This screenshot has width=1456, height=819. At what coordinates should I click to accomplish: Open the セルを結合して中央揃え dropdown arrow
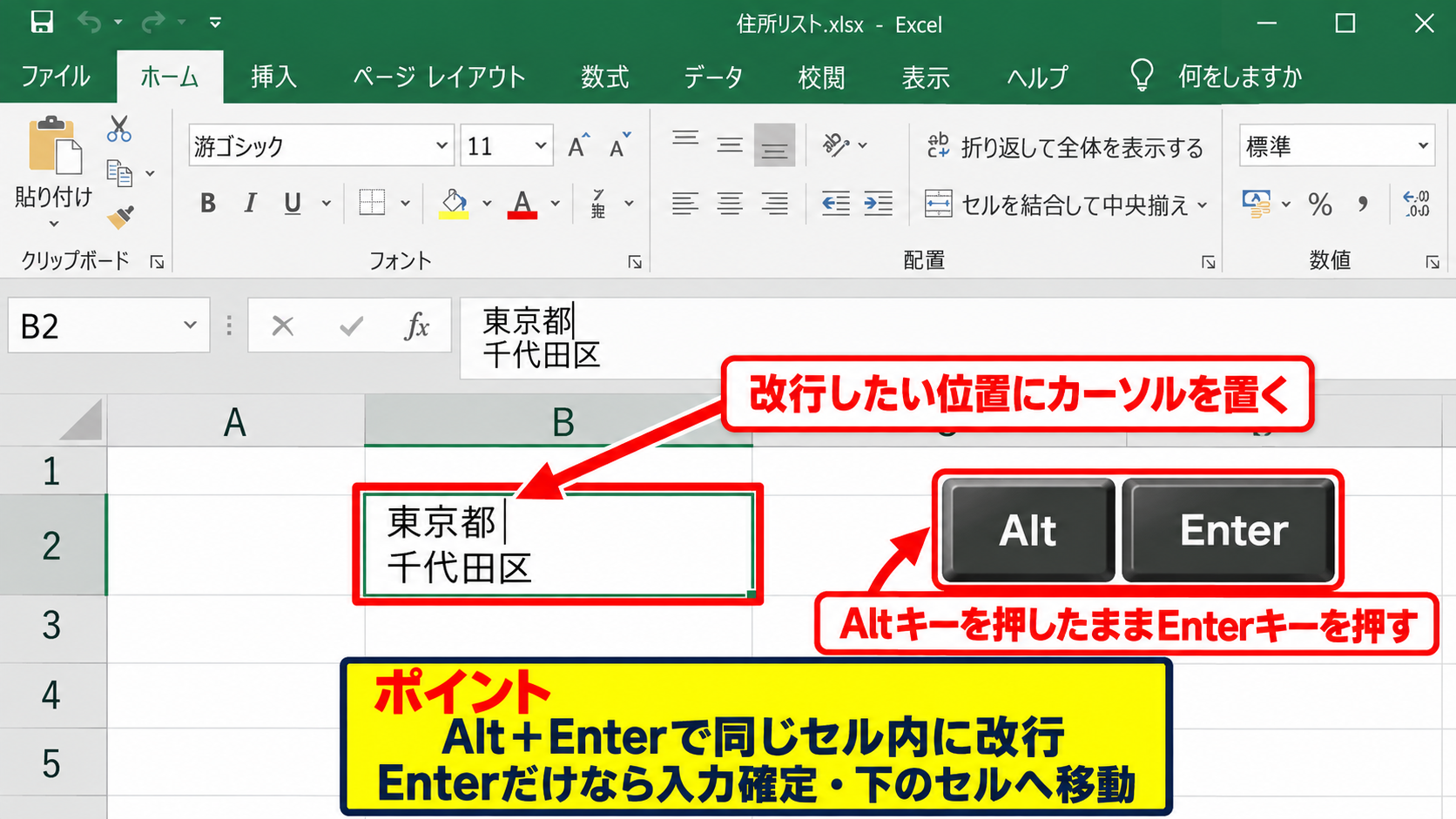coord(1203,205)
